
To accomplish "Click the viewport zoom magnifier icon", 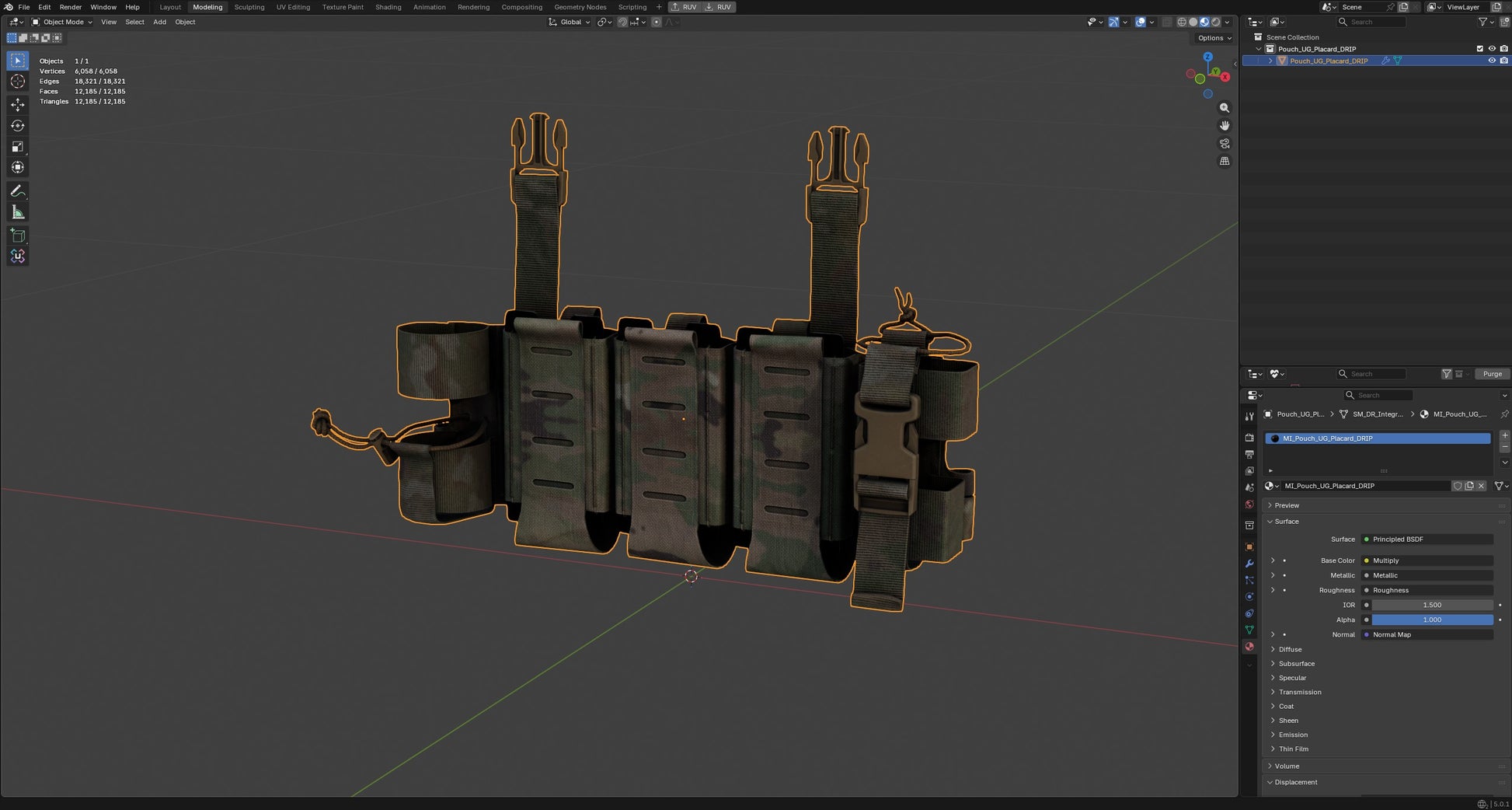I will 1225,108.
